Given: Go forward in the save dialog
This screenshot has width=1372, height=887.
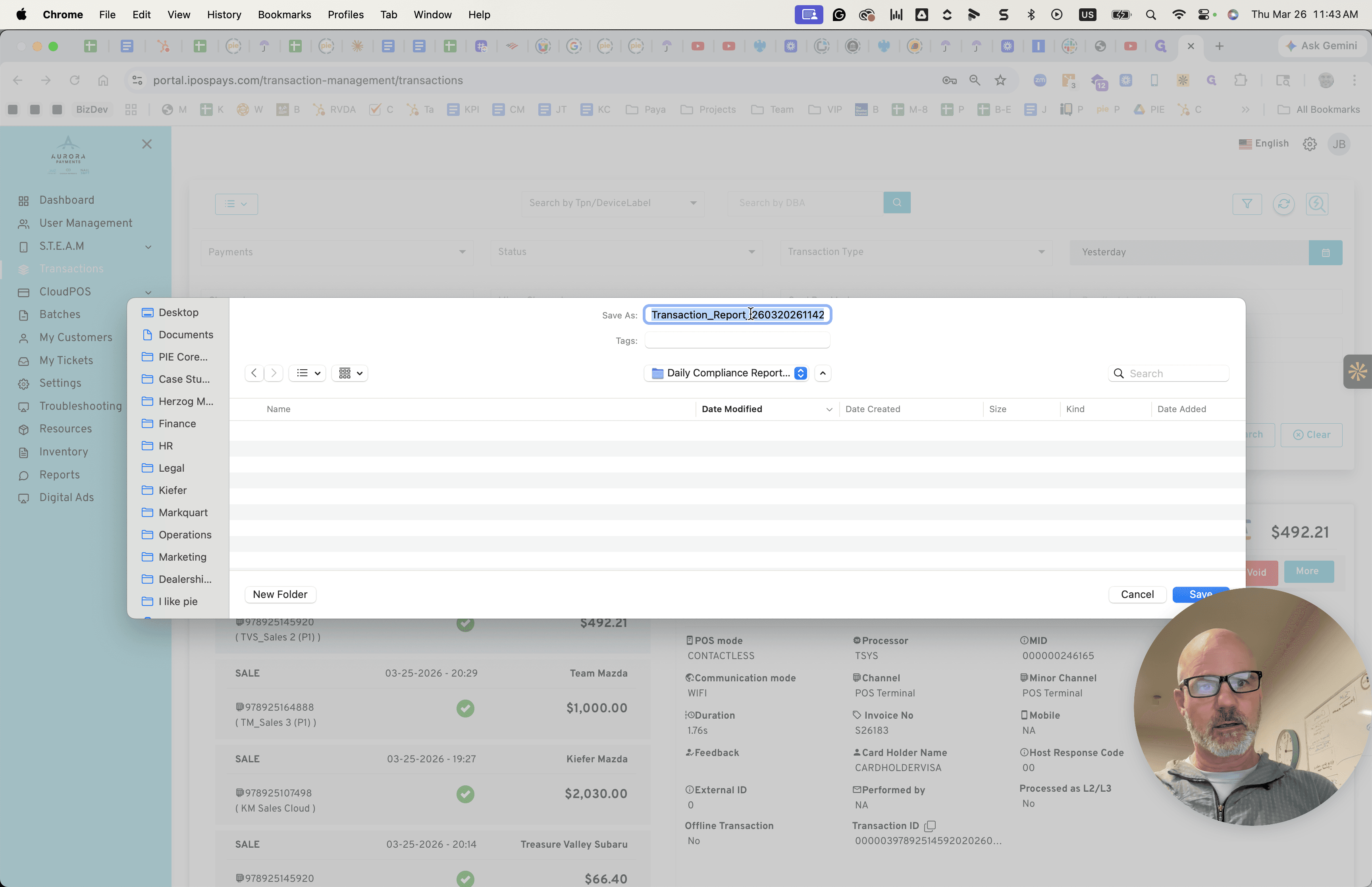Looking at the screenshot, I should click(x=274, y=373).
